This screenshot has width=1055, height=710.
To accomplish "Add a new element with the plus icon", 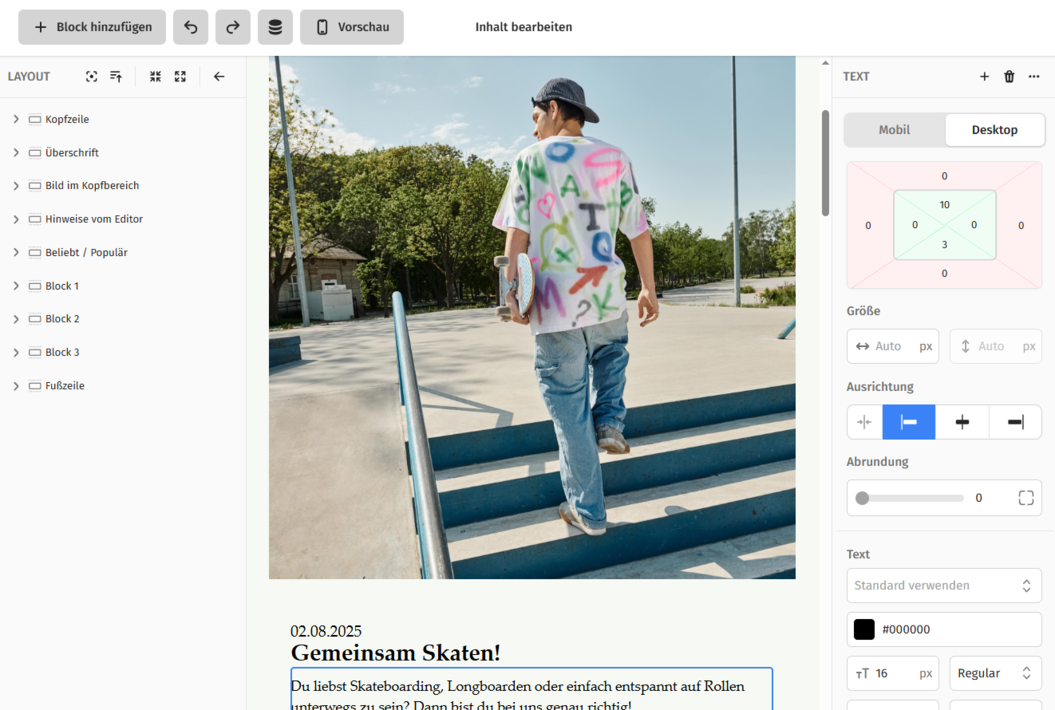I will tap(984, 76).
